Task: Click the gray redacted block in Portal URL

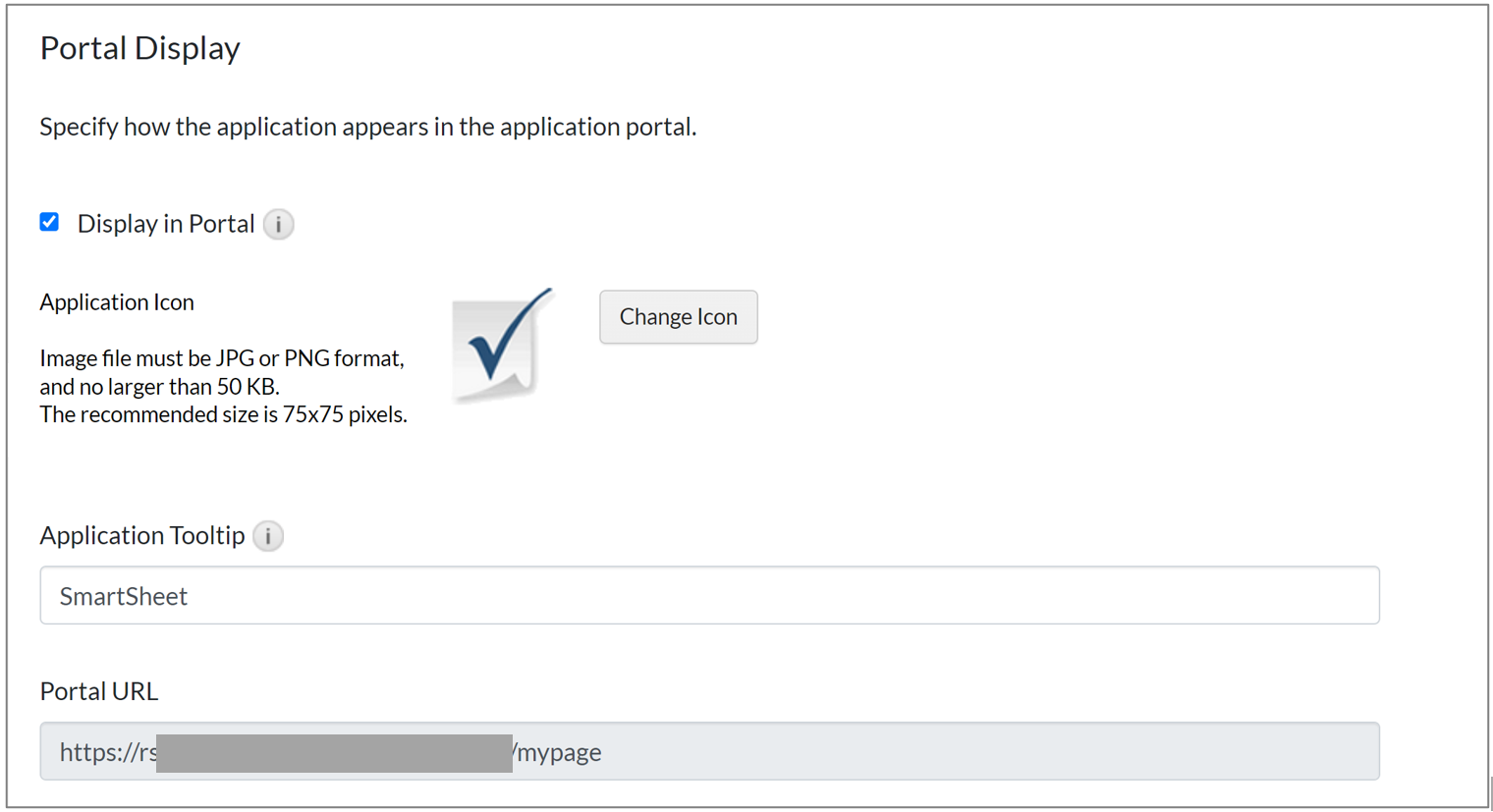Action: [x=334, y=753]
